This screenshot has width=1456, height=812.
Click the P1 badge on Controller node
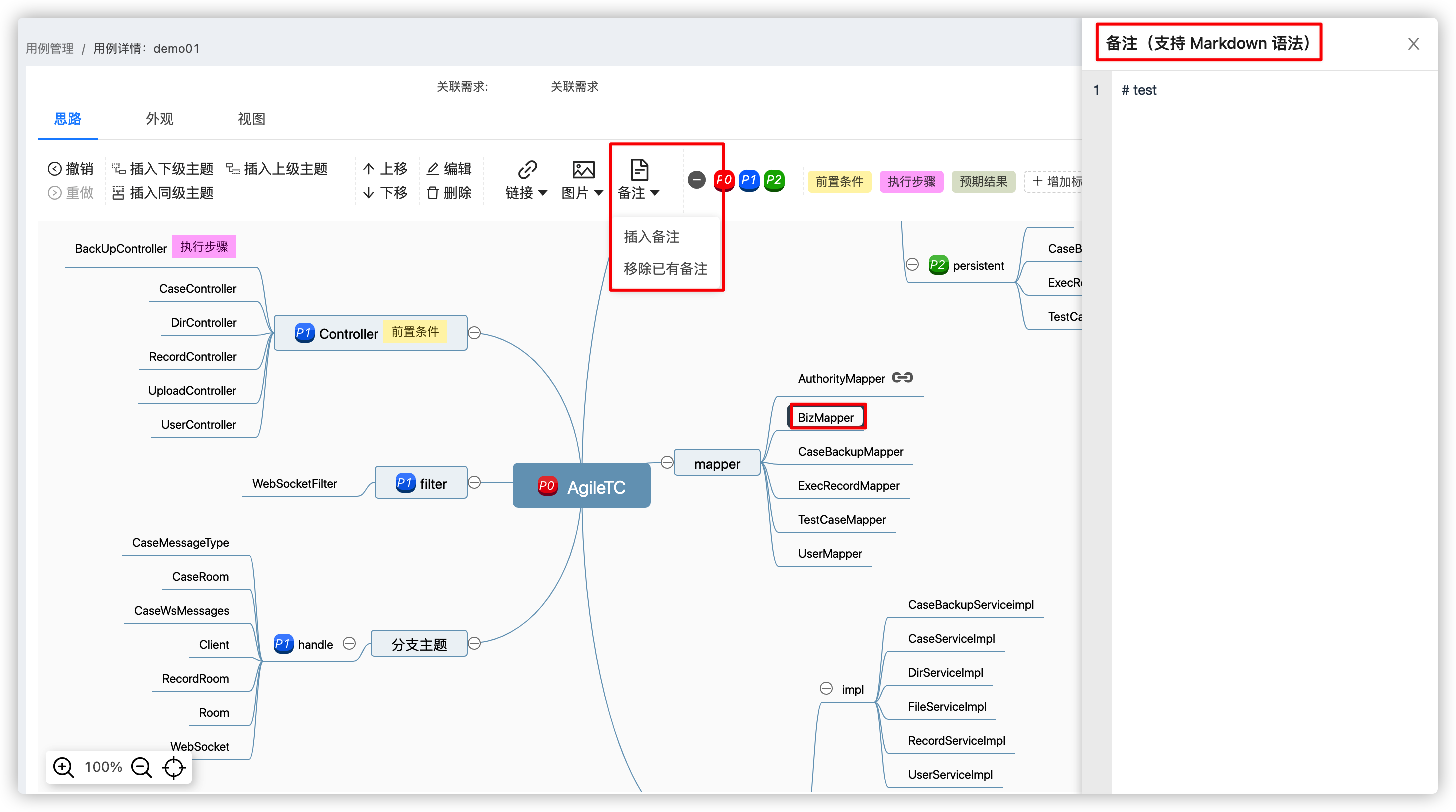tap(304, 333)
